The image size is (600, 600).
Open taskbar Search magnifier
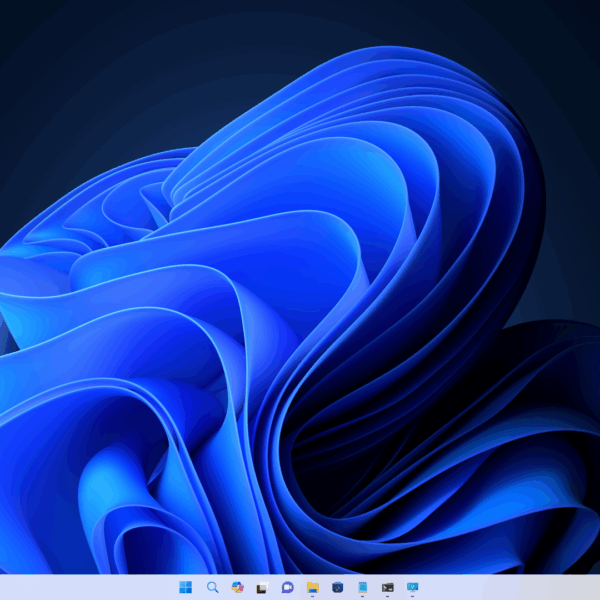(x=212, y=587)
